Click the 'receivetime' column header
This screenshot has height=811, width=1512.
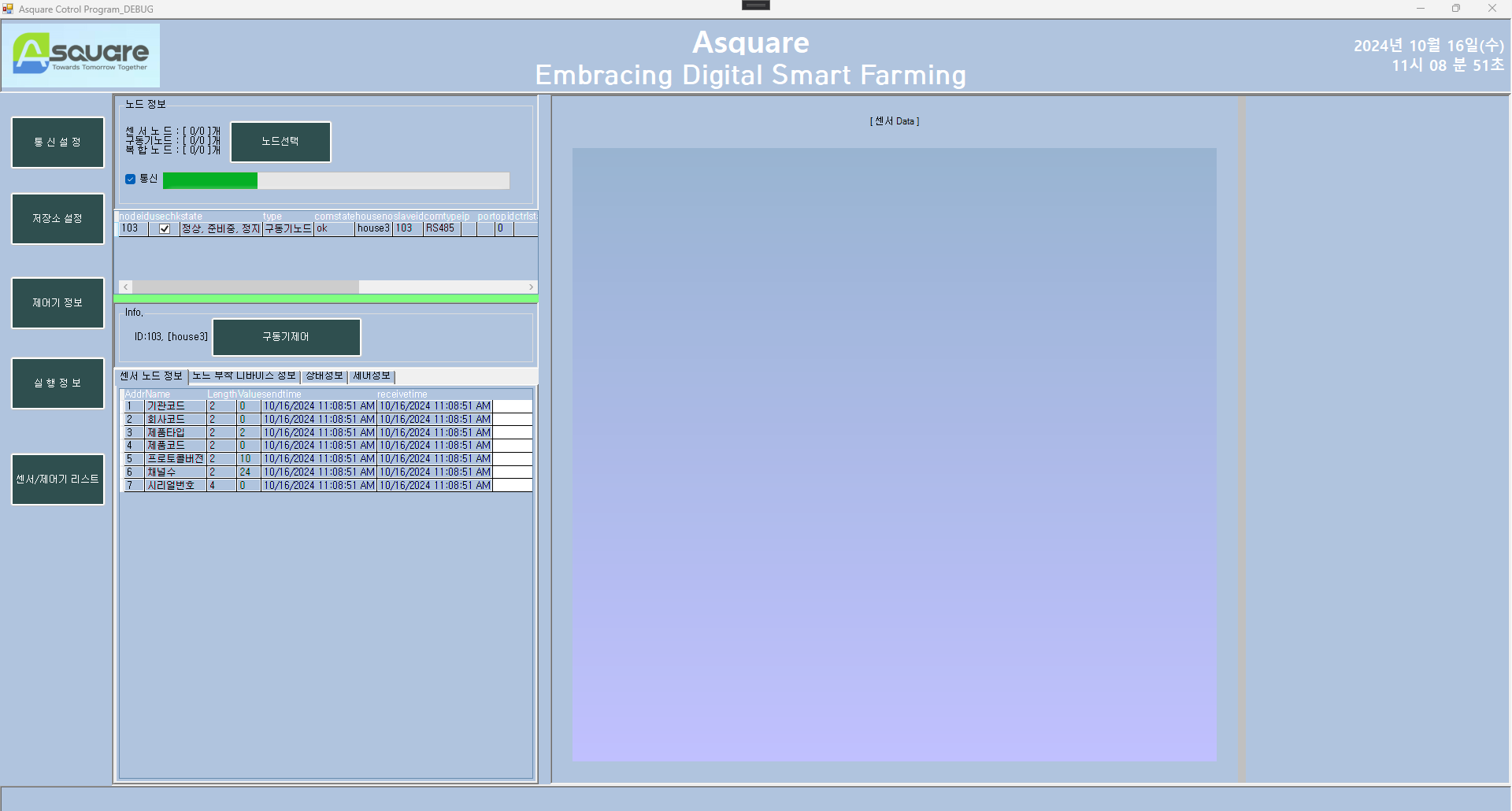tap(402, 394)
